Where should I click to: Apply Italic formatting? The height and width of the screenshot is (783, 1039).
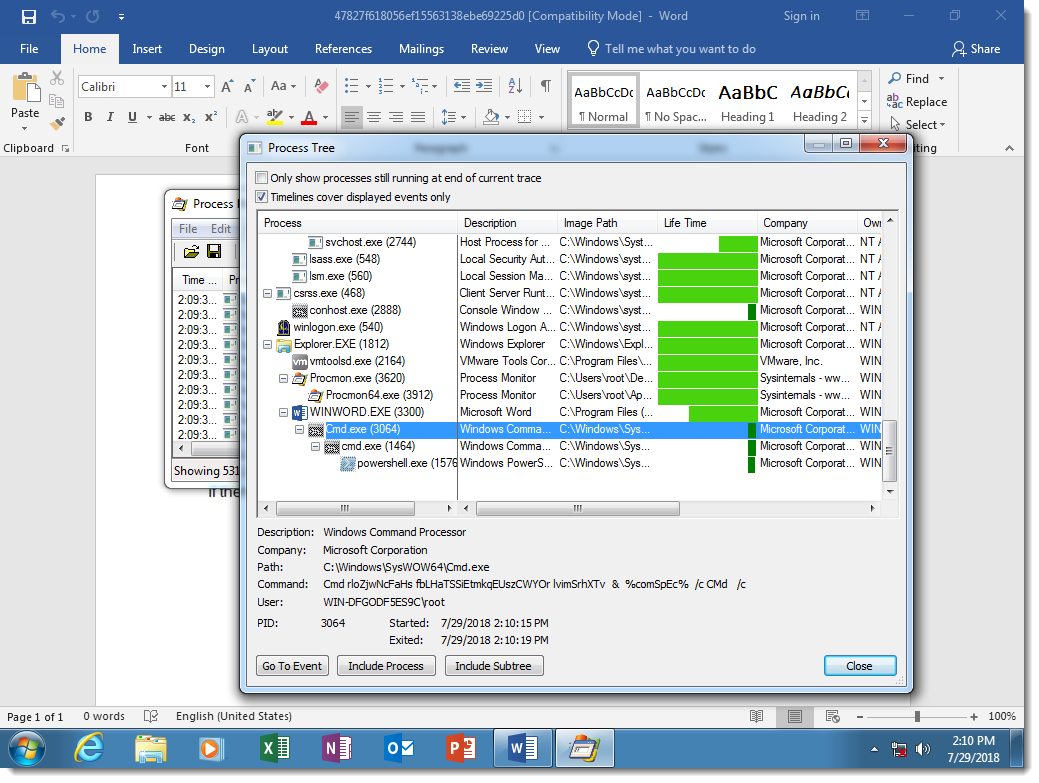[110, 117]
